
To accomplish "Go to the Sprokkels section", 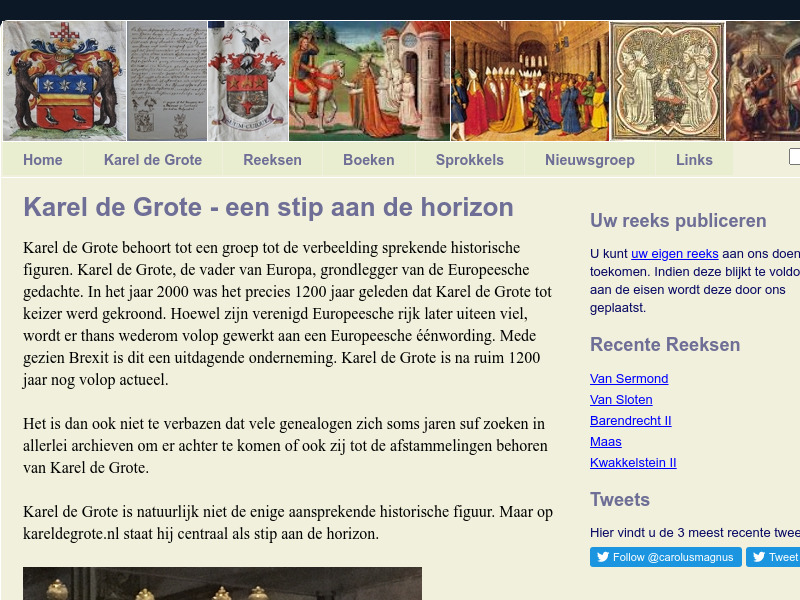I will (469, 159).
